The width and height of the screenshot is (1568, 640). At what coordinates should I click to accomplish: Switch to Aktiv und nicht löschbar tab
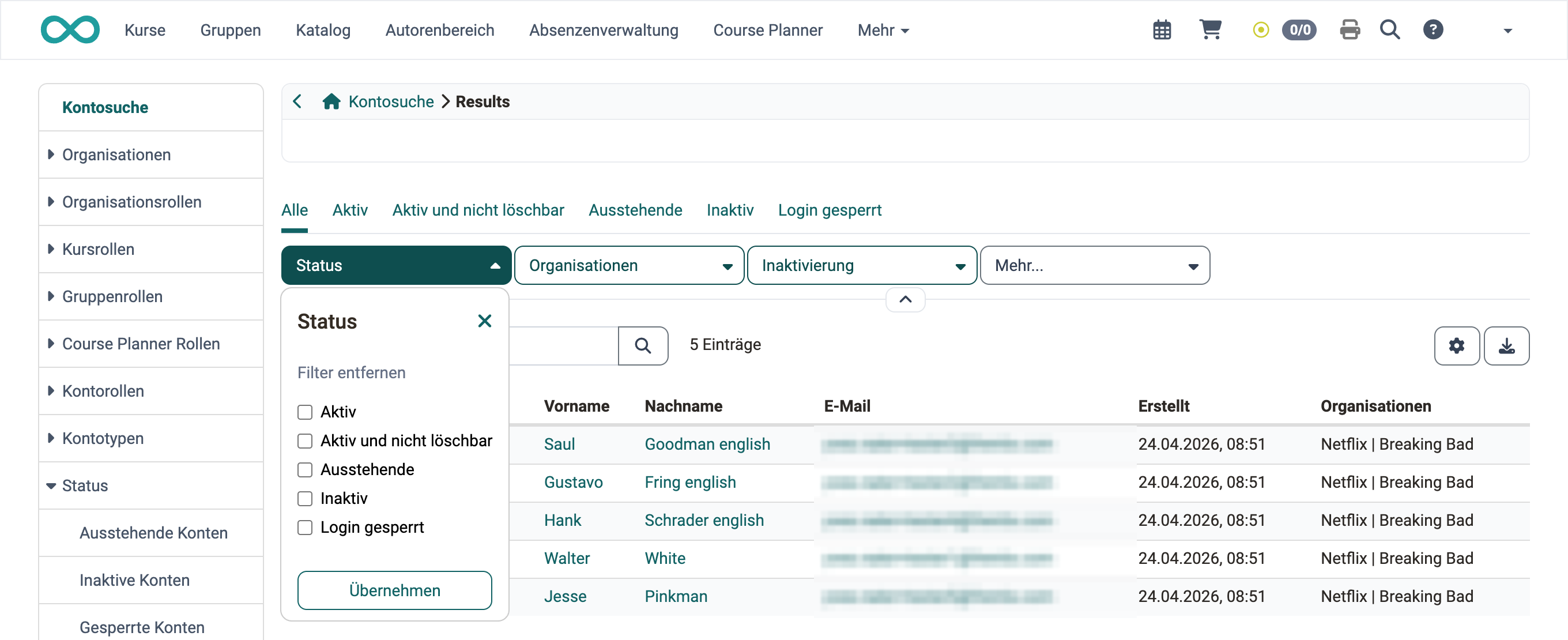(x=478, y=210)
